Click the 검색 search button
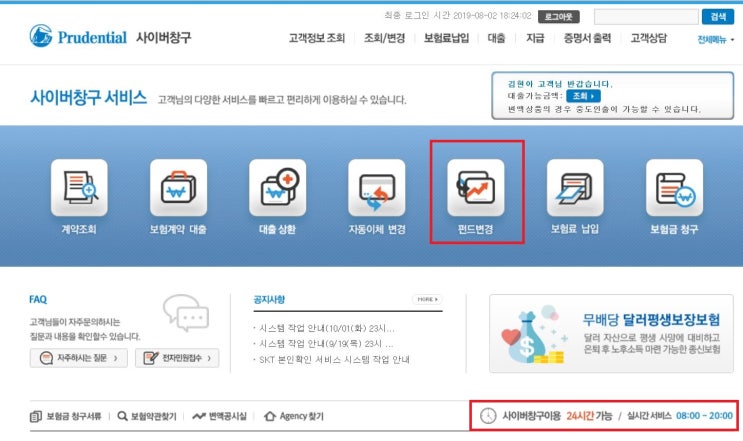The image size is (743, 441). click(718, 17)
